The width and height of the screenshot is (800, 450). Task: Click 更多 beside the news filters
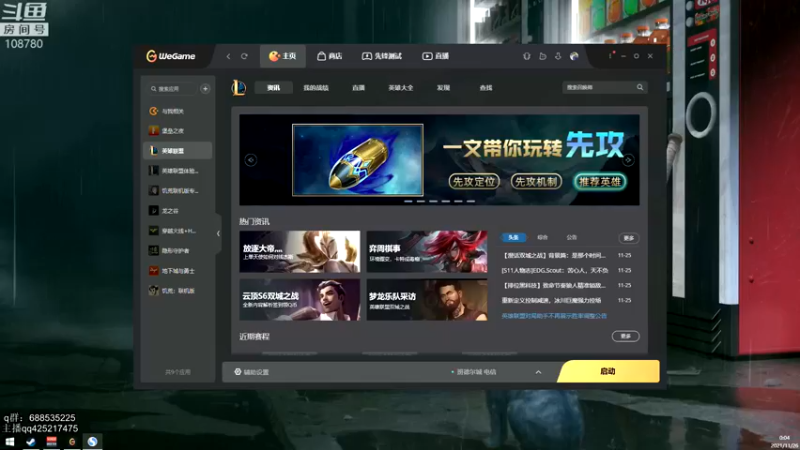[x=629, y=238]
